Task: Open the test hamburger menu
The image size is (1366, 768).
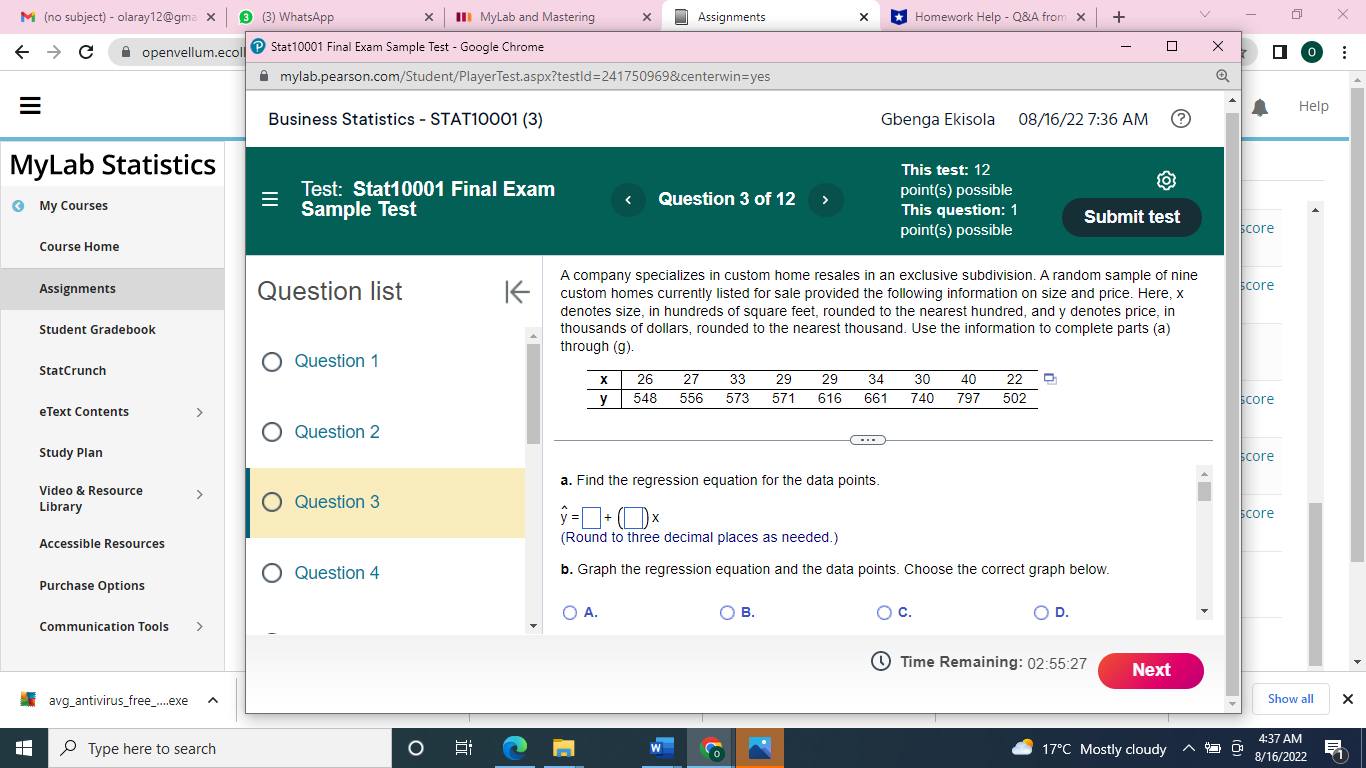Action: click(x=270, y=199)
